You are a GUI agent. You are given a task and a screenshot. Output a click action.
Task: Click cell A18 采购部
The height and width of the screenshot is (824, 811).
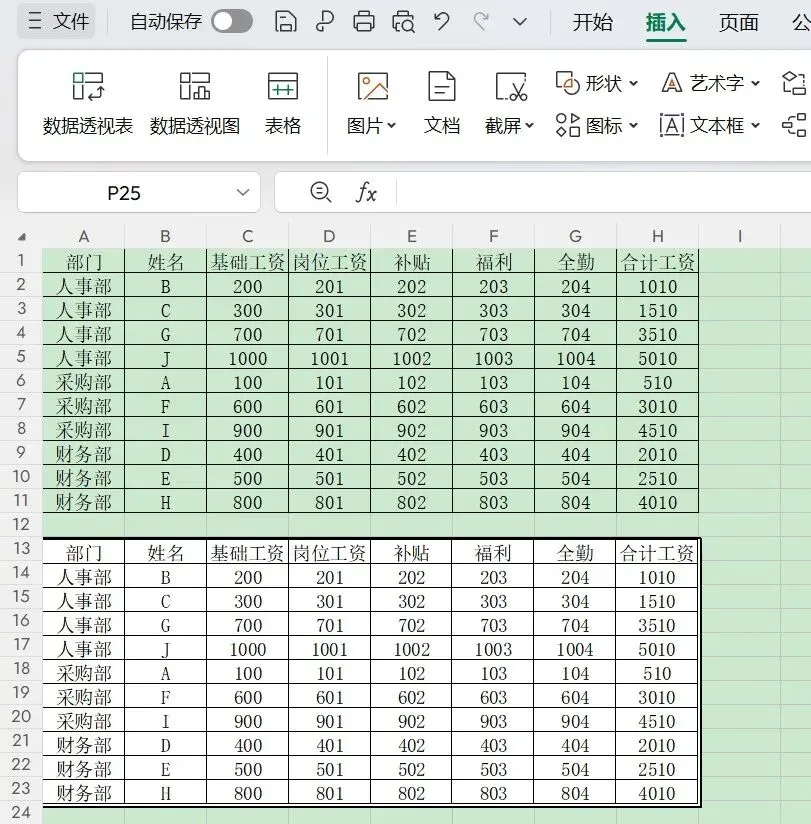pos(84,673)
